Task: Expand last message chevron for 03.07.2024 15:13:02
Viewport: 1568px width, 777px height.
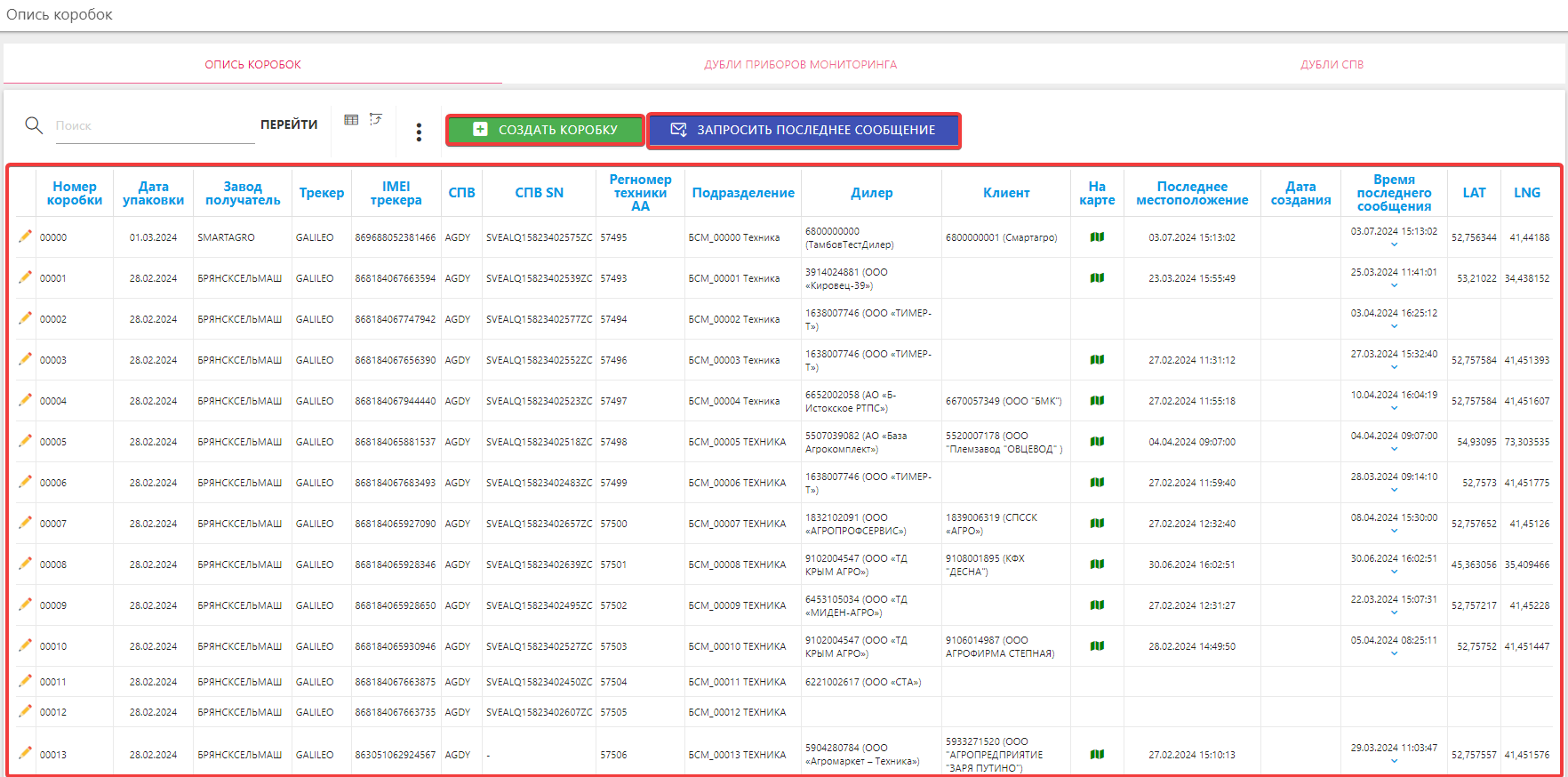Action: click(x=1394, y=244)
